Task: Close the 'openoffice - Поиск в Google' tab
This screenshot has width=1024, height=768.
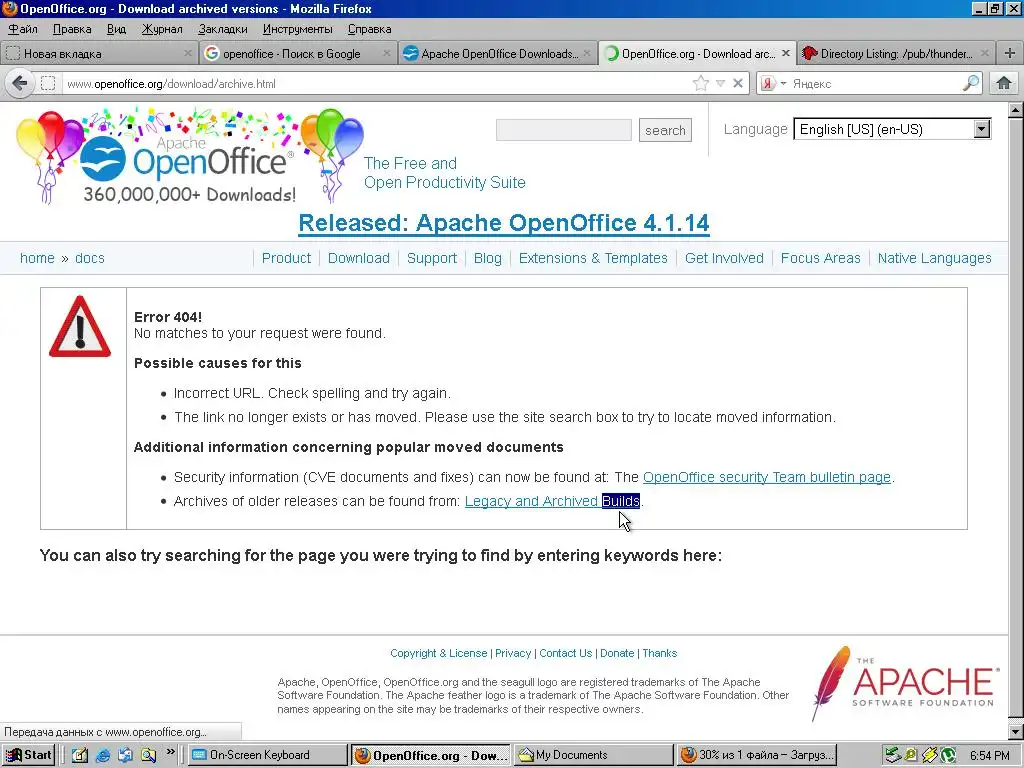Action: (387, 54)
